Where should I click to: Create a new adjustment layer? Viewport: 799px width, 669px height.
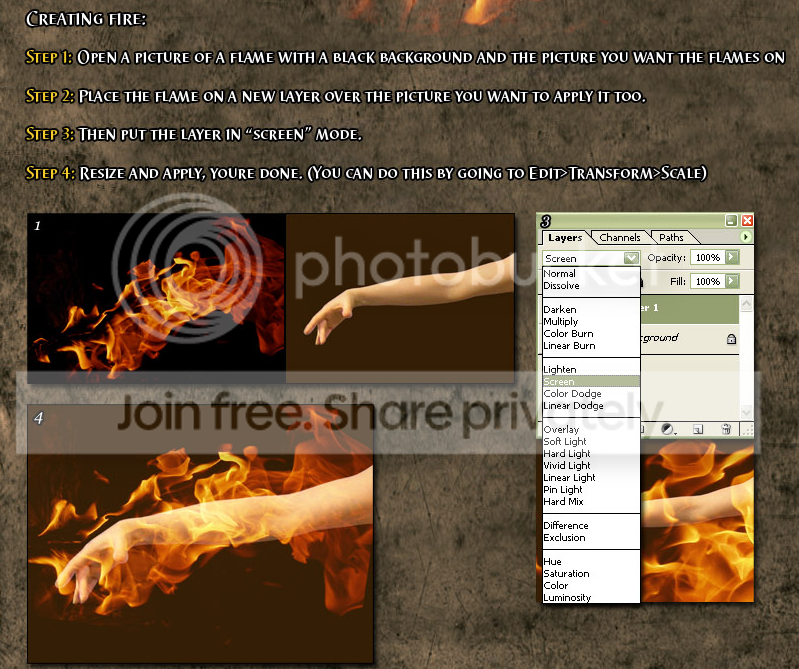[669, 429]
